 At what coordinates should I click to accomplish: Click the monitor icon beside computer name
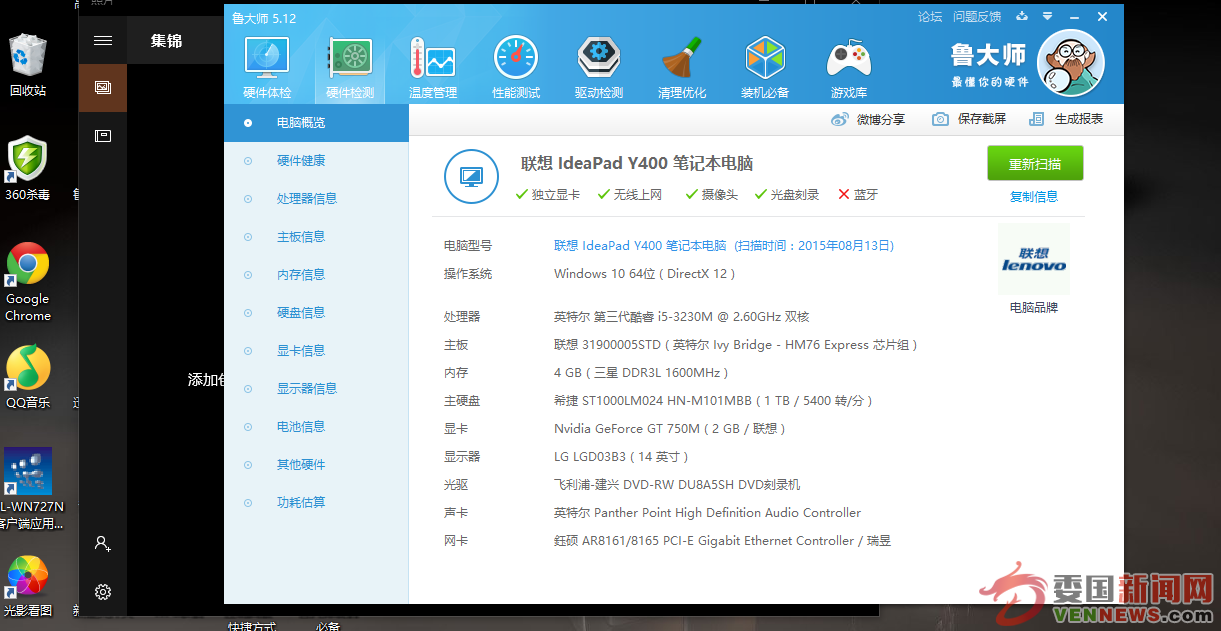pyautogui.click(x=471, y=177)
